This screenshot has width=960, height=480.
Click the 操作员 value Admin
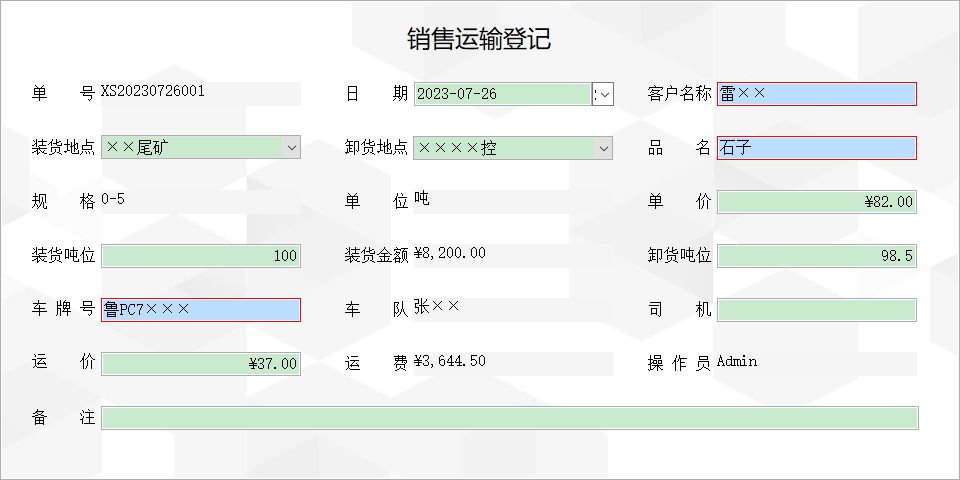click(737, 361)
